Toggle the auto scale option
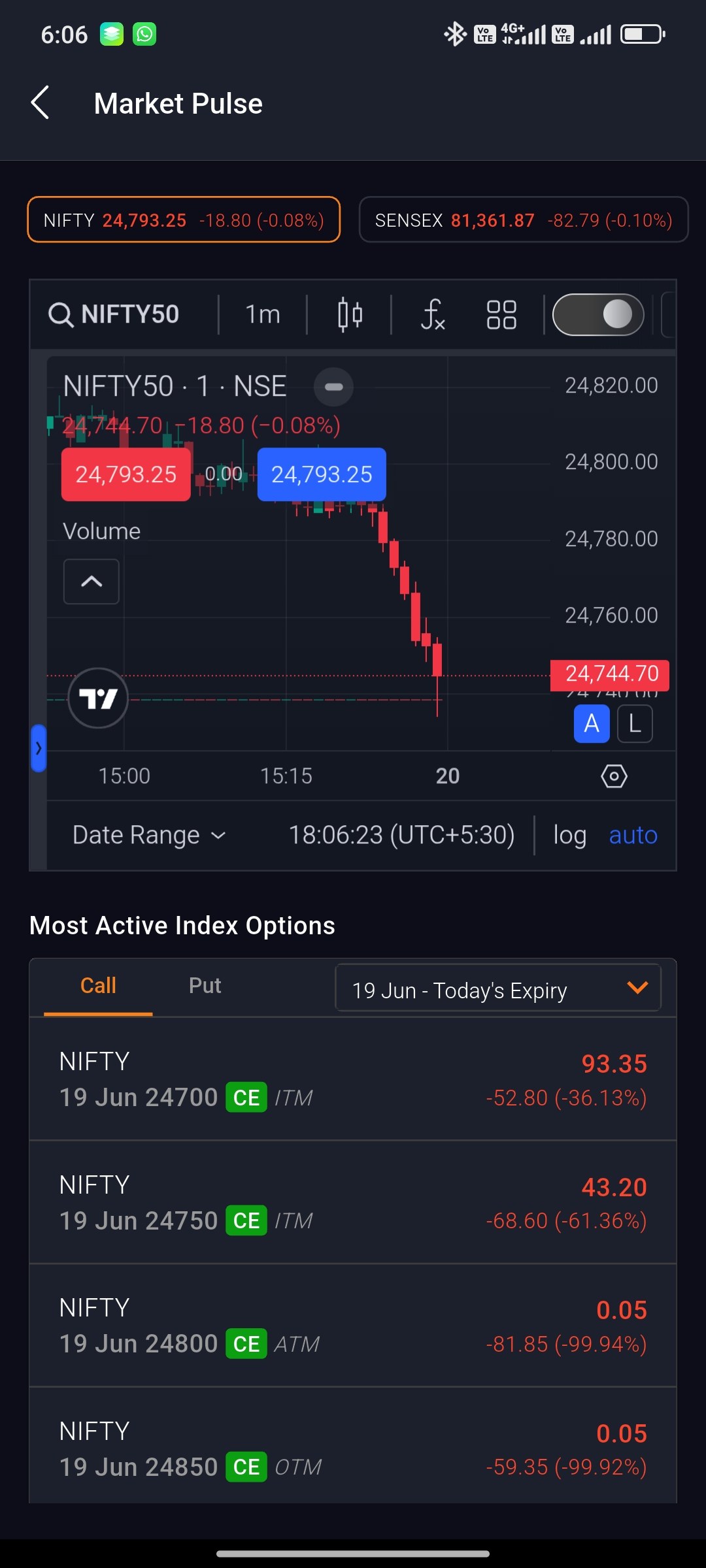 pyautogui.click(x=633, y=835)
